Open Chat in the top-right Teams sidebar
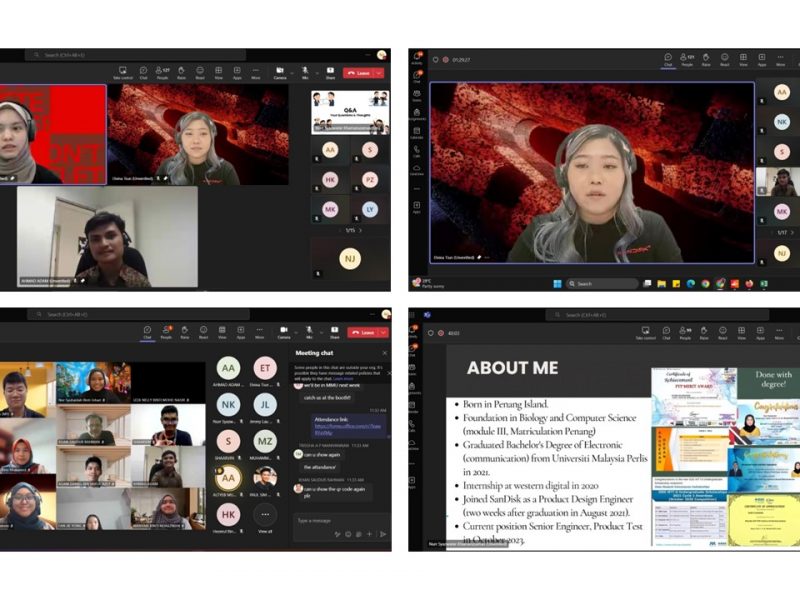 (x=417, y=77)
